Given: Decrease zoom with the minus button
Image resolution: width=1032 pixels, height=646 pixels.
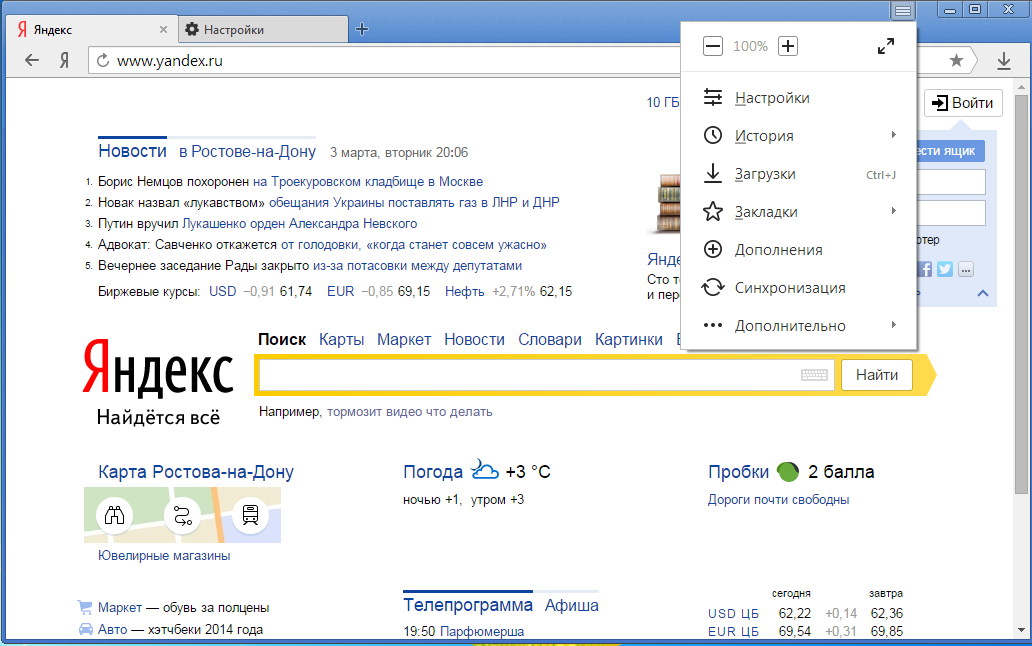Looking at the screenshot, I should pyautogui.click(x=713, y=46).
